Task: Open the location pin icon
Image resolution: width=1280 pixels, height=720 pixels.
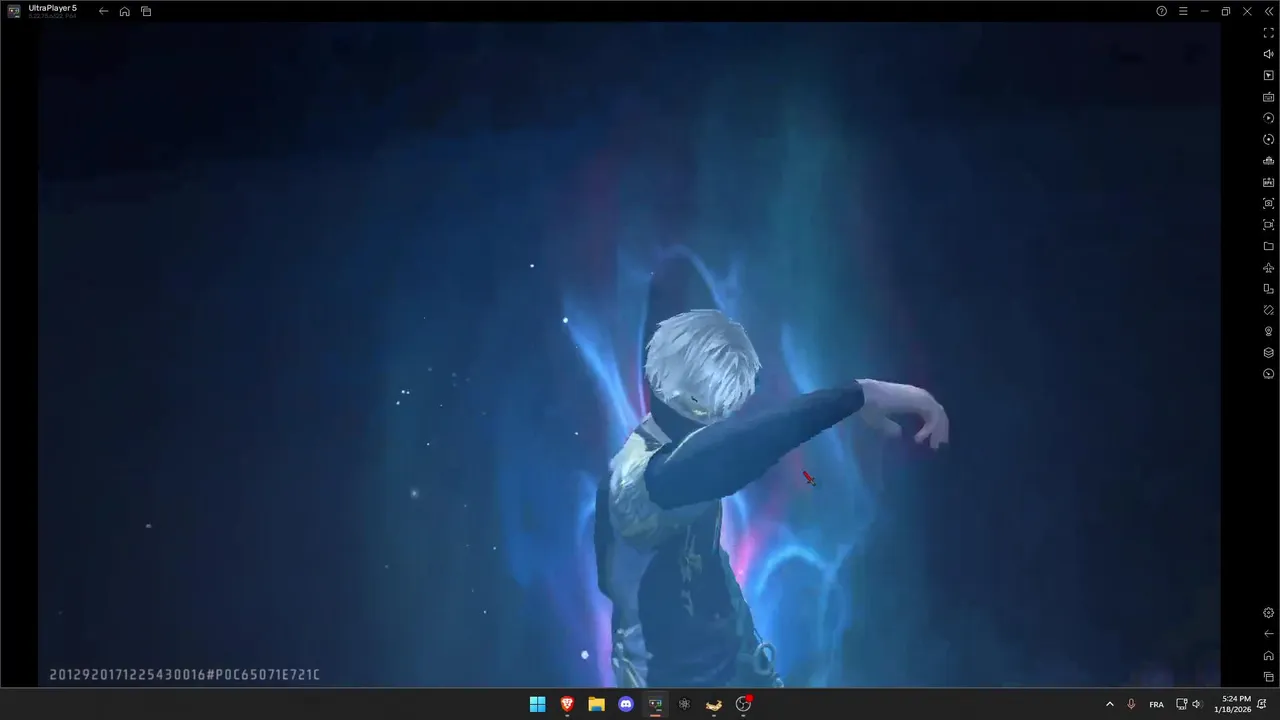Action: tap(1269, 332)
